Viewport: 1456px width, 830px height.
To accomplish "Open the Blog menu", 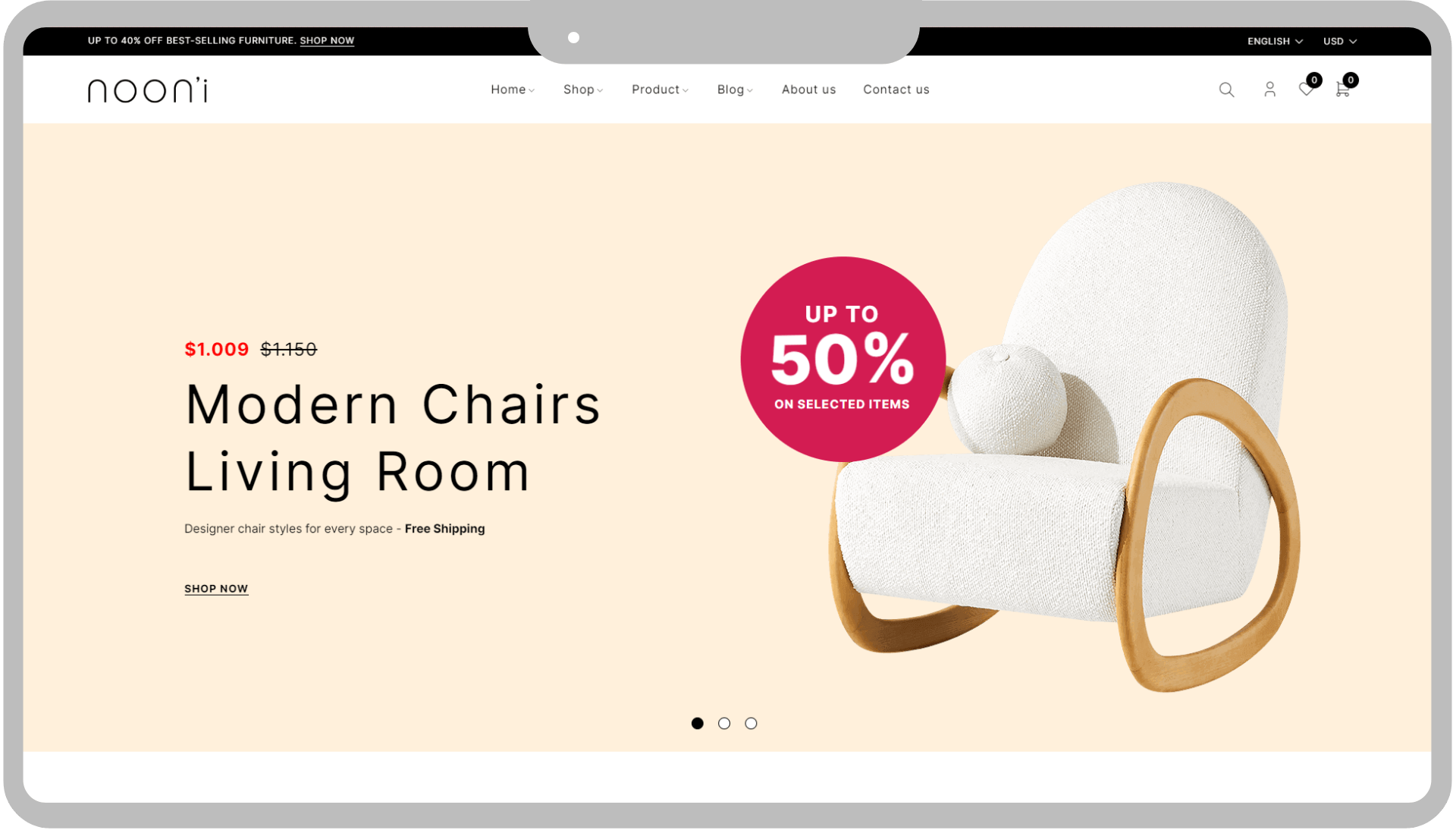I will click(735, 90).
